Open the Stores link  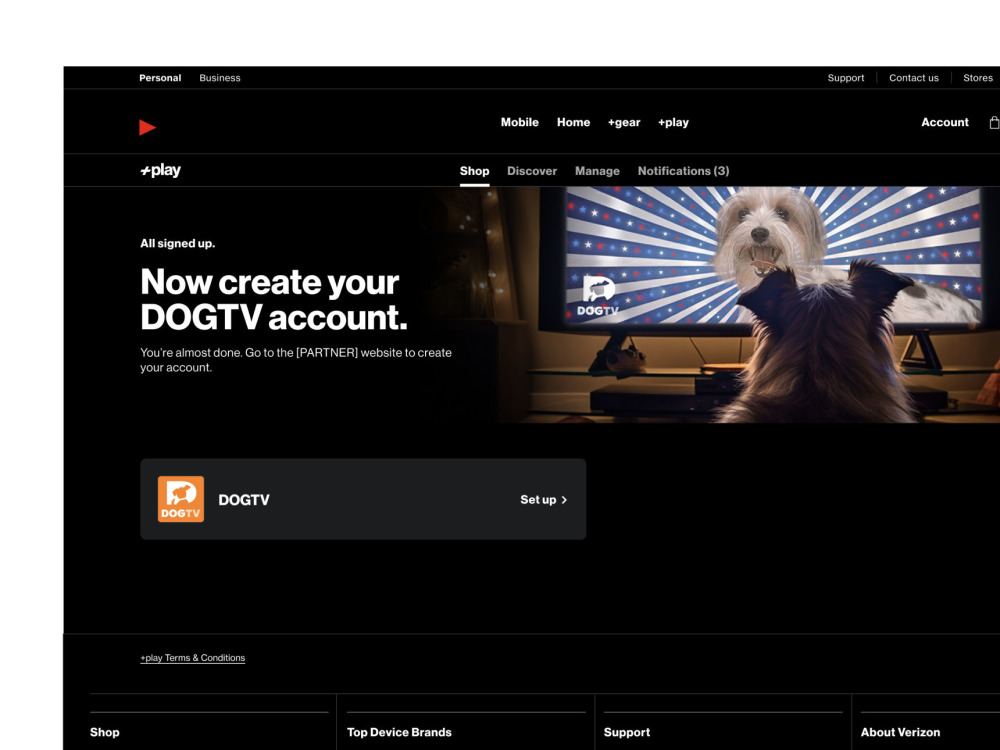pyautogui.click(x=978, y=78)
